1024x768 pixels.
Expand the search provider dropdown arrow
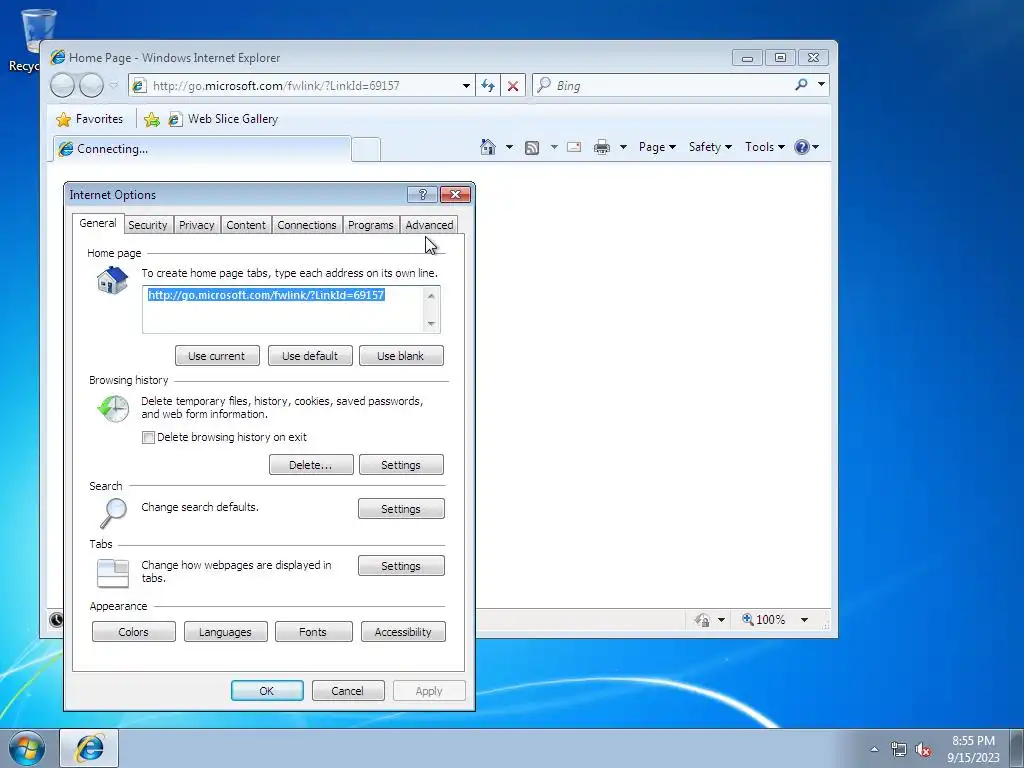coord(822,84)
